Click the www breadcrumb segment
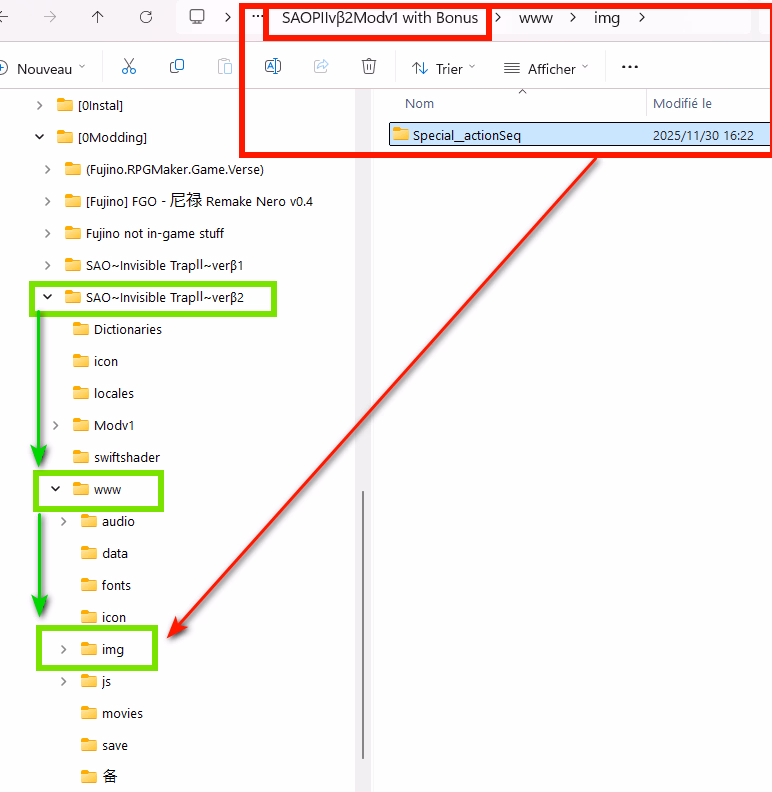Image resolution: width=772 pixels, height=792 pixels. (535, 18)
